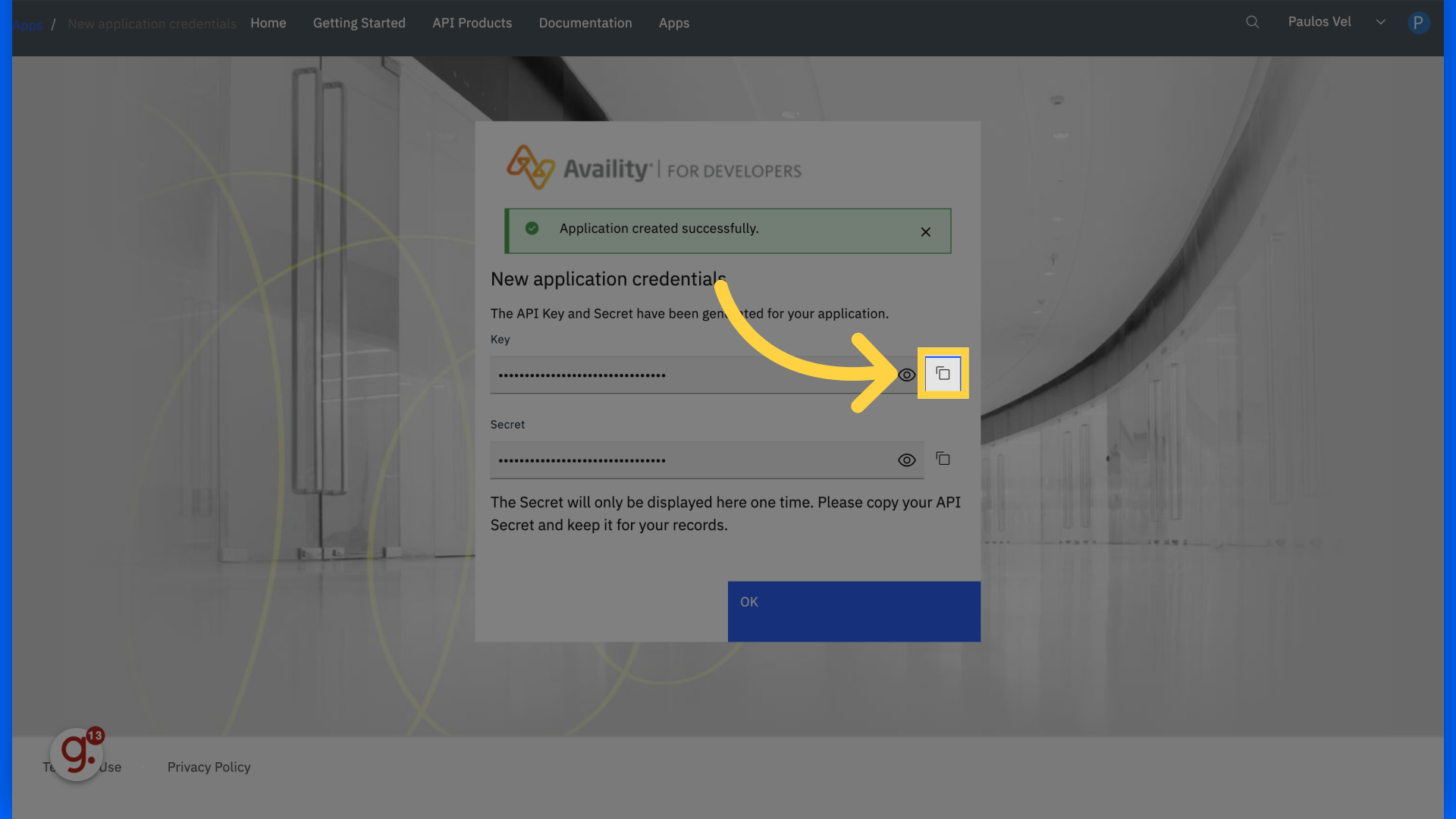The width and height of the screenshot is (1456, 819).
Task: Open Getting Started menu item
Action: (359, 23)
